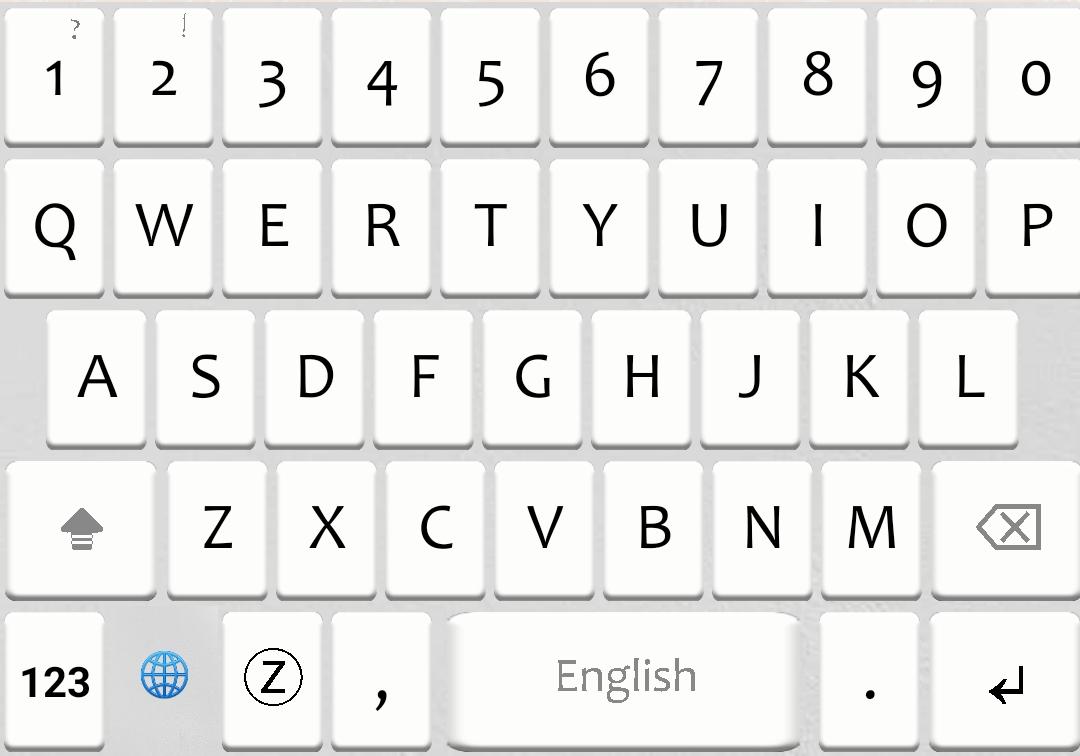
Task: Tap the Q letter key
Action: tap(55, 227)
